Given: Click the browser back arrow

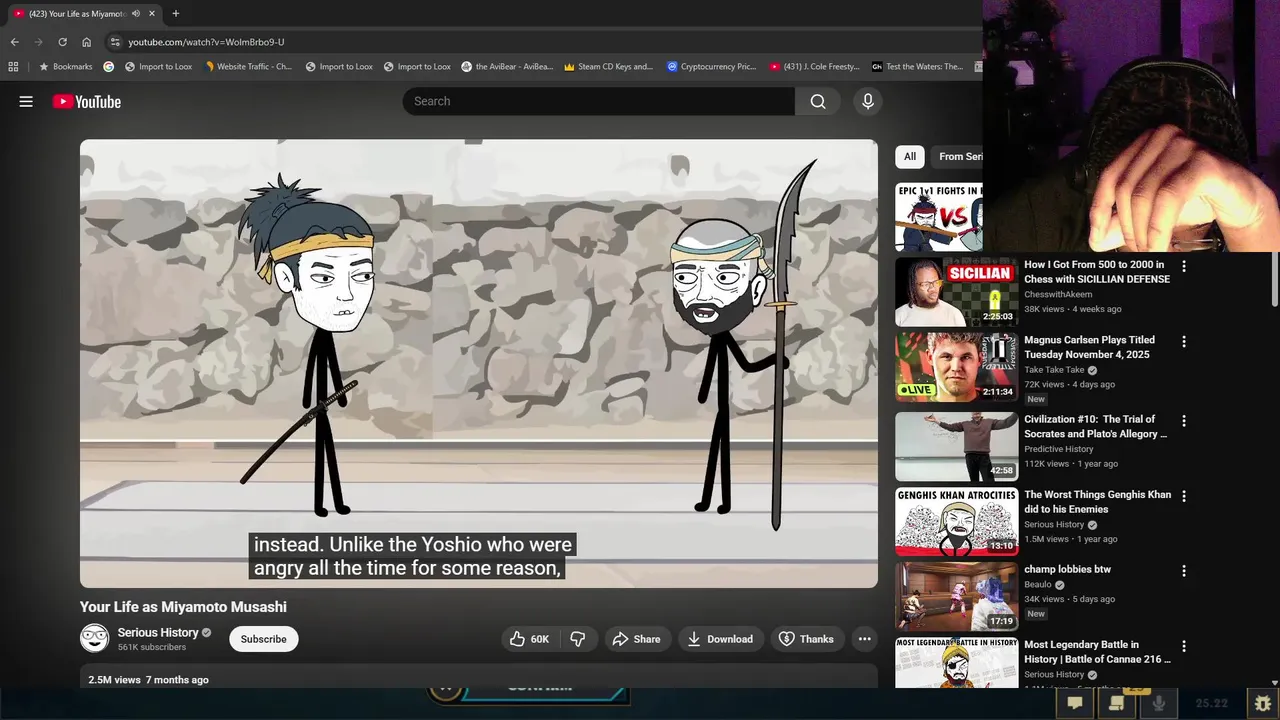Looking at the screenshot, I should point(14,42).
